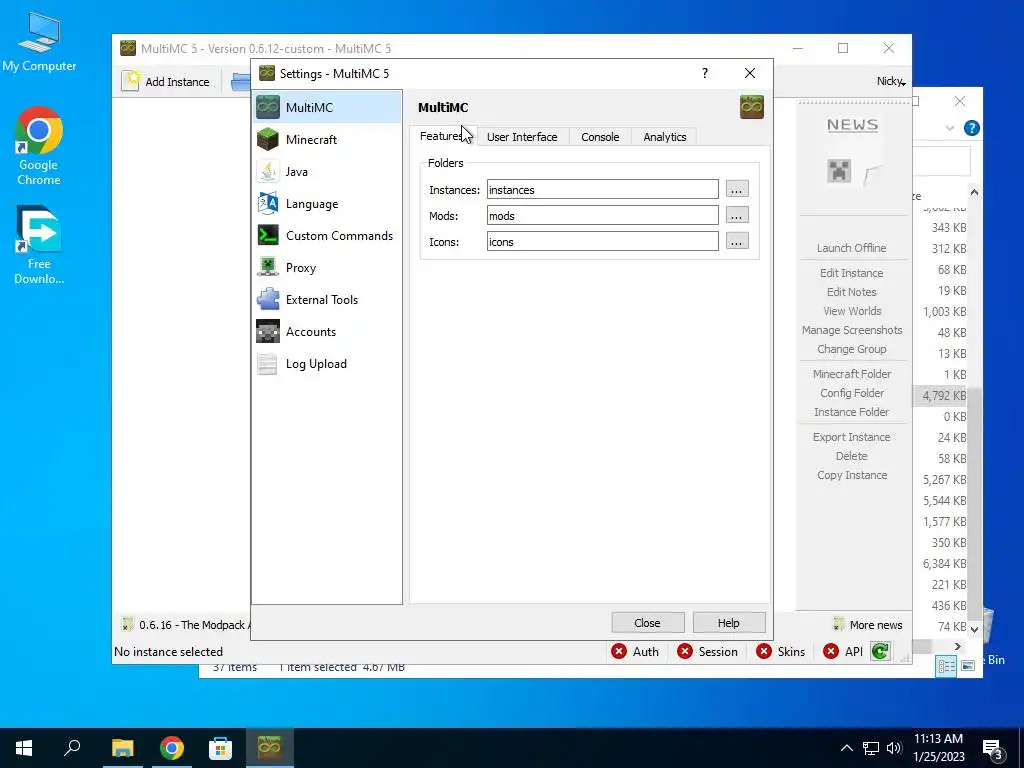Image resolution: width=1024 pixels, height=768 pixels.
Task: Click Help button in Settings dialog
Action: coord(729,623)
